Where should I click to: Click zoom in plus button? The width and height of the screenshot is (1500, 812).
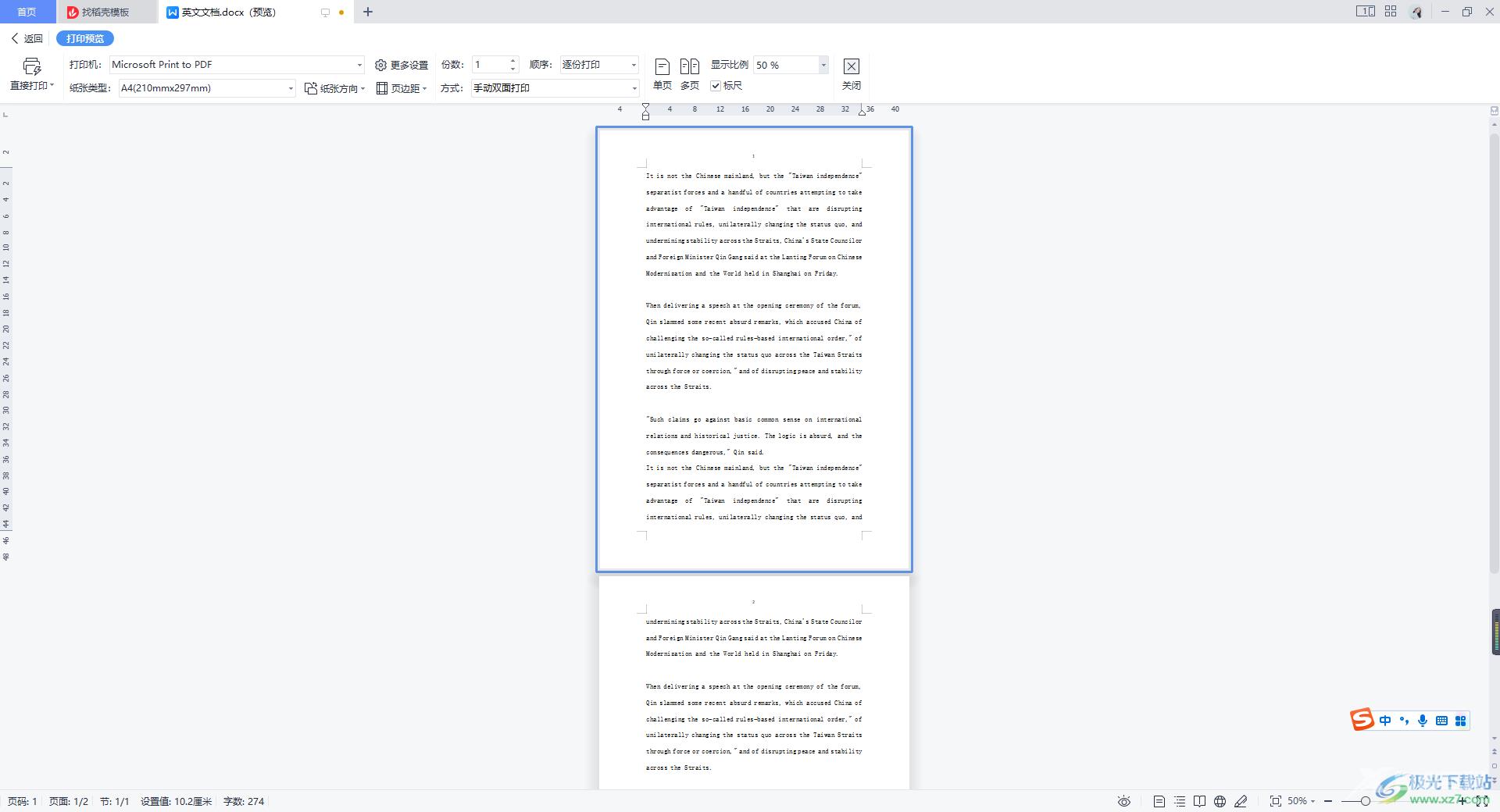coord(1462,801)
